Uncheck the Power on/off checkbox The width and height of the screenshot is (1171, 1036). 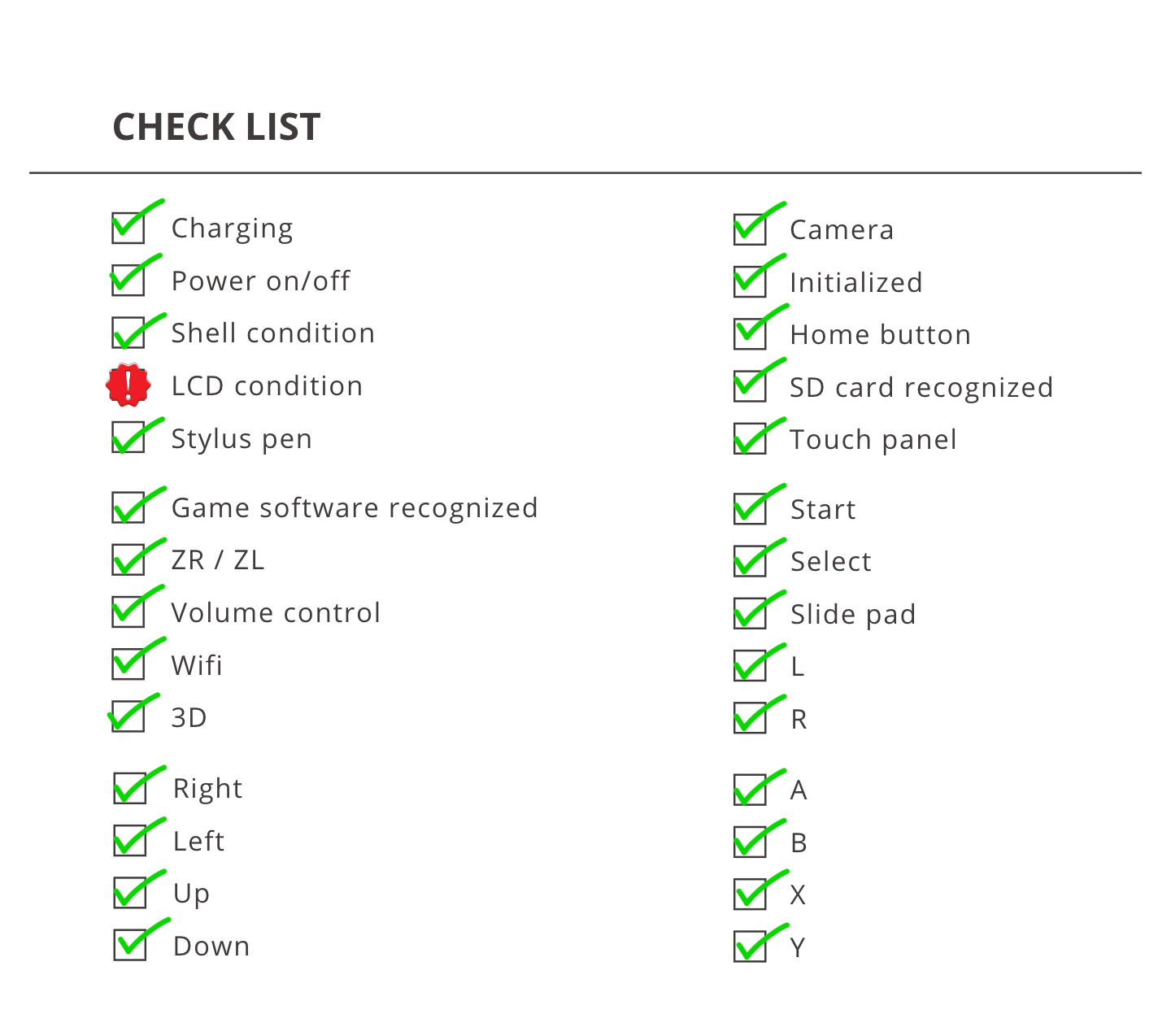(x=128, y=281)
